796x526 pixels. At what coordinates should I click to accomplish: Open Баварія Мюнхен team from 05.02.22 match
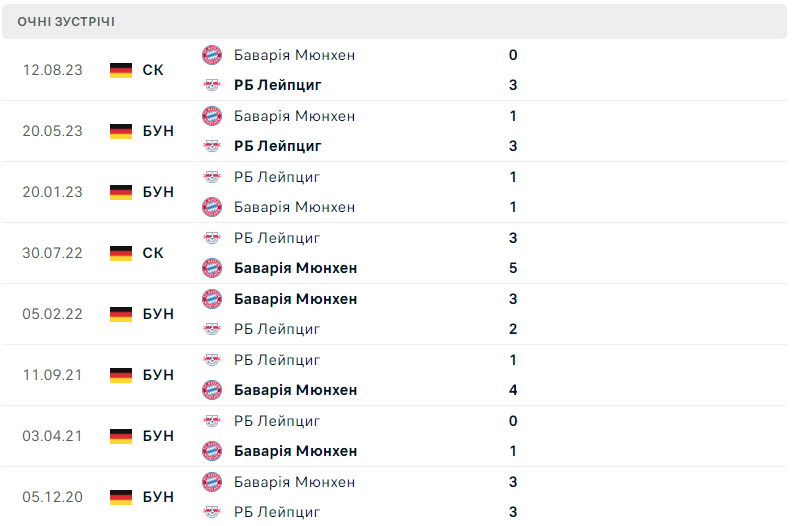point(295,299)
